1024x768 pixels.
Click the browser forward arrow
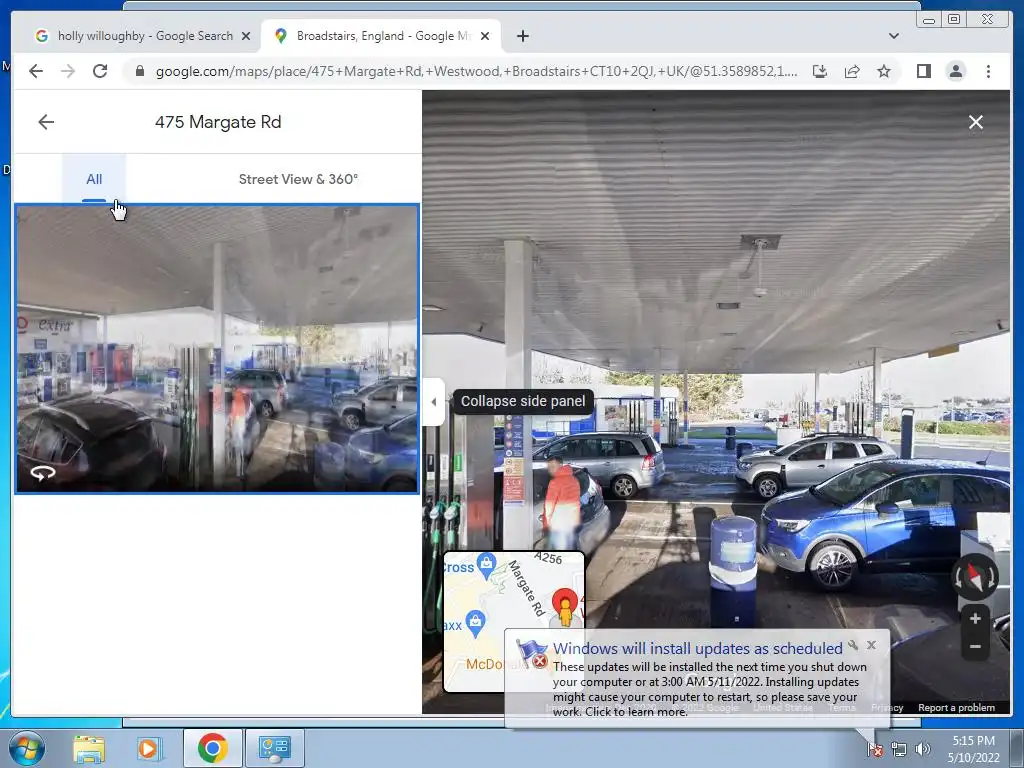[x=68, y=71]
